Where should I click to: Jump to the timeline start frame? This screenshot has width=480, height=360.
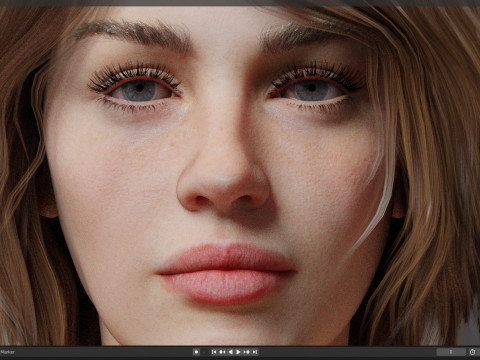[214, 352]
